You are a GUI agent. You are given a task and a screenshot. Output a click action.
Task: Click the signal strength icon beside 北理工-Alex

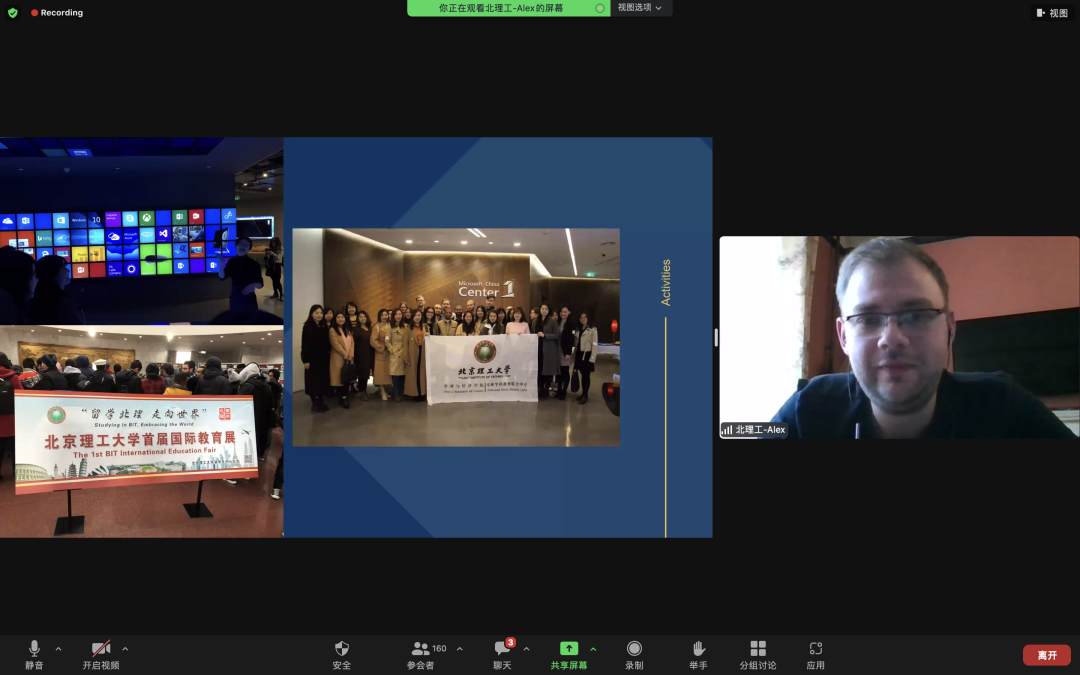click(x=727, y=430)
